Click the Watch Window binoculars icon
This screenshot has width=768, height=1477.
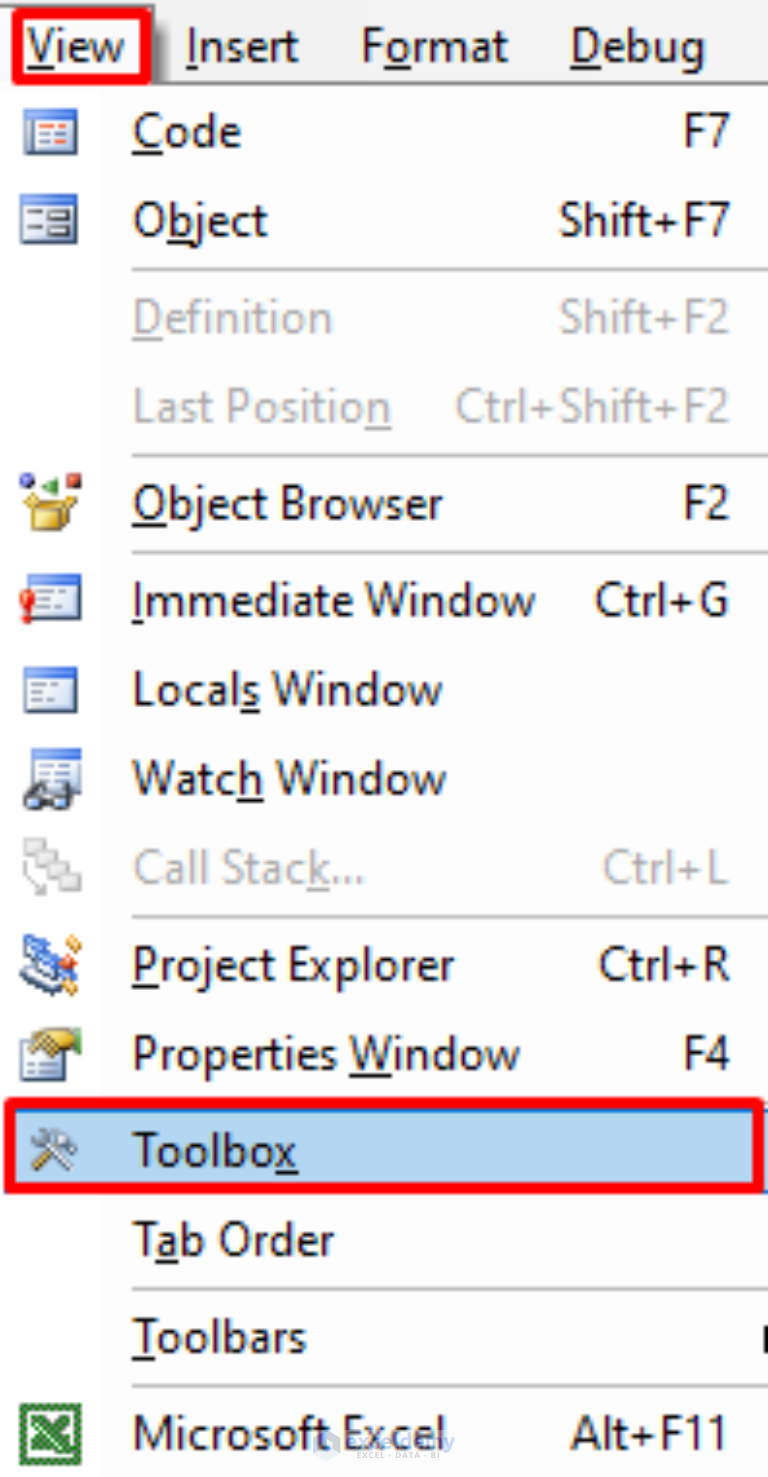click(48, 778)
